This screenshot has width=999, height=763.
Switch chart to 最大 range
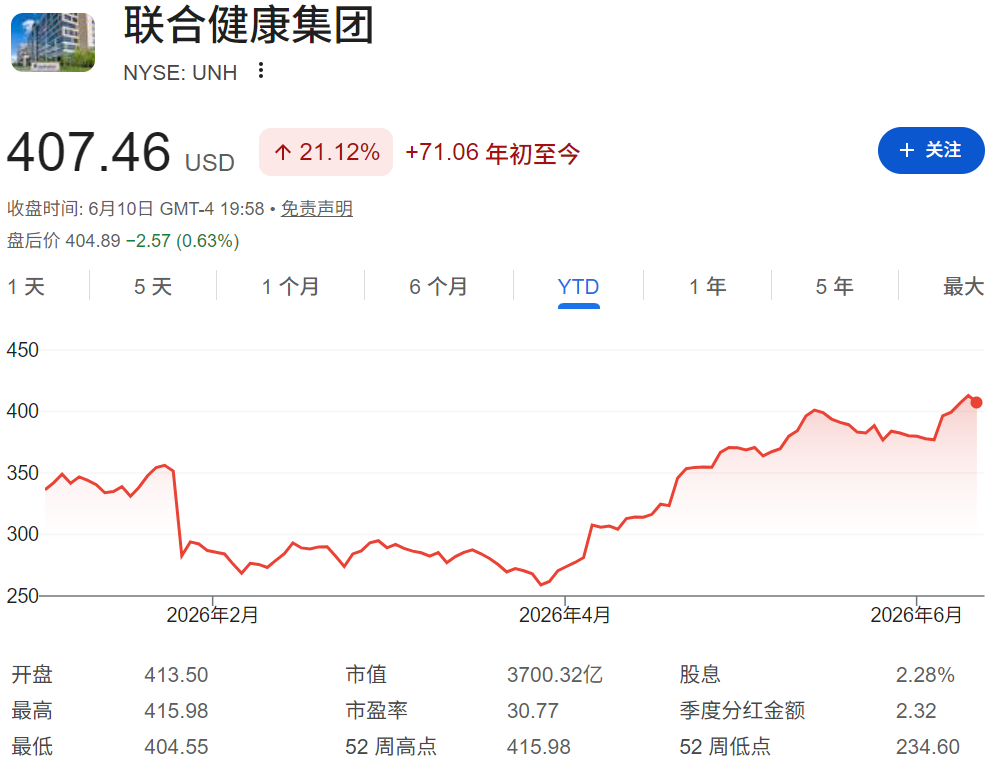coord(963,287)
